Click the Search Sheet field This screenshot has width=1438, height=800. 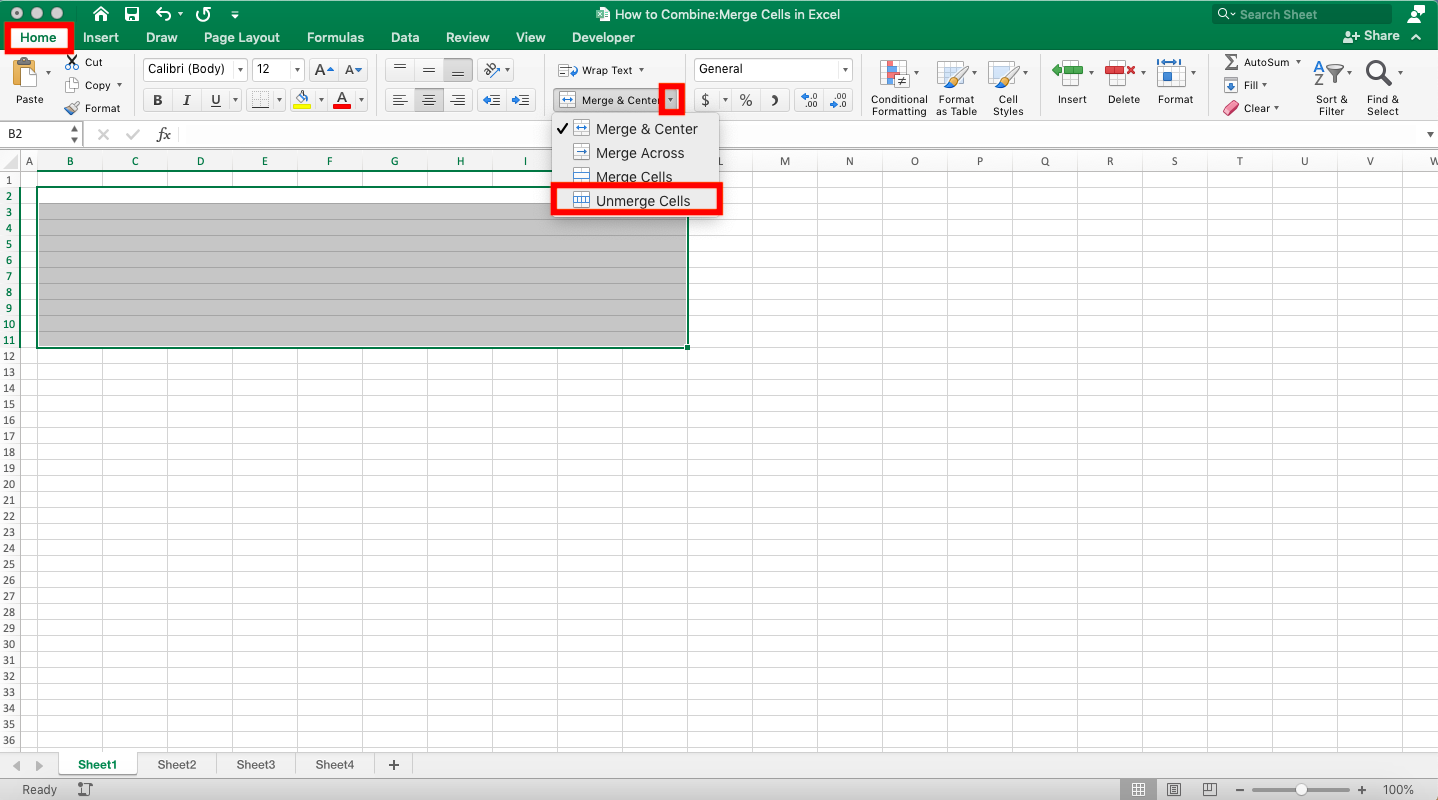point(1303,14)
